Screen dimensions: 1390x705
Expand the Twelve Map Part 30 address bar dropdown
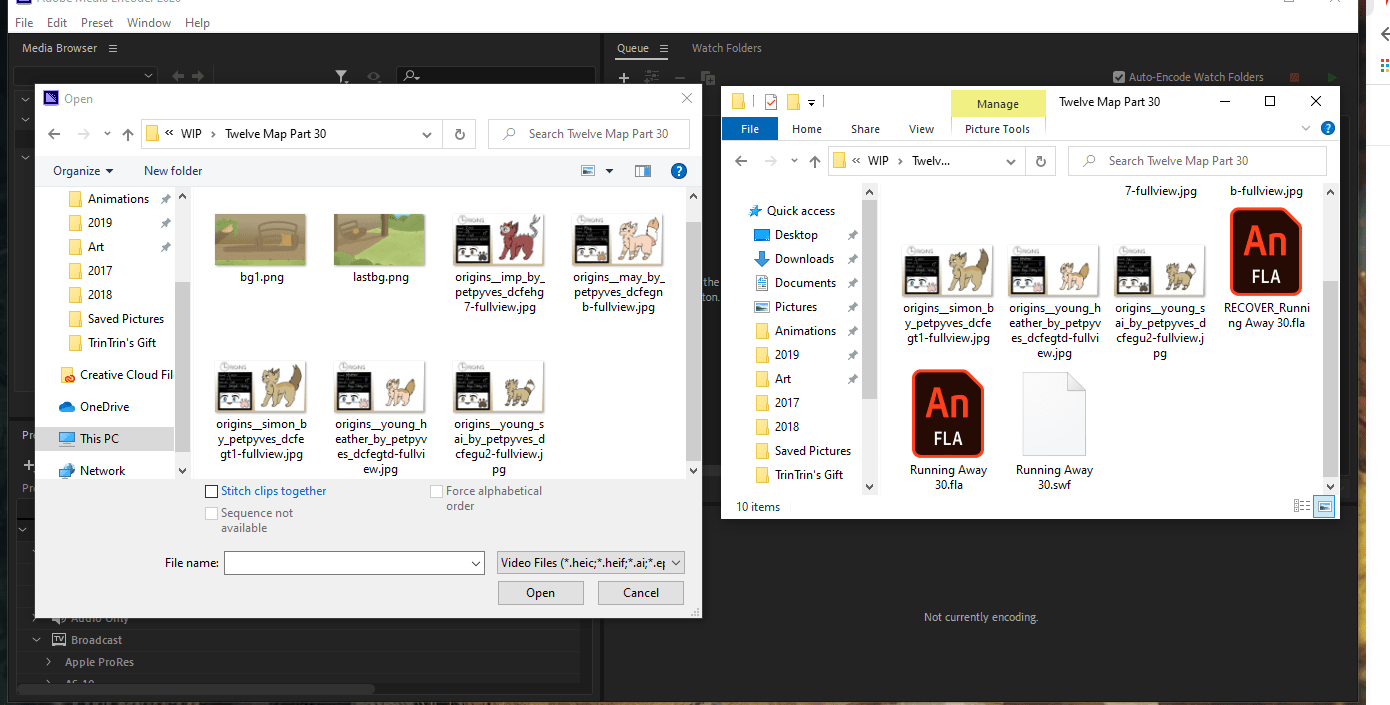pyautogui.click(x=427, y=133)
